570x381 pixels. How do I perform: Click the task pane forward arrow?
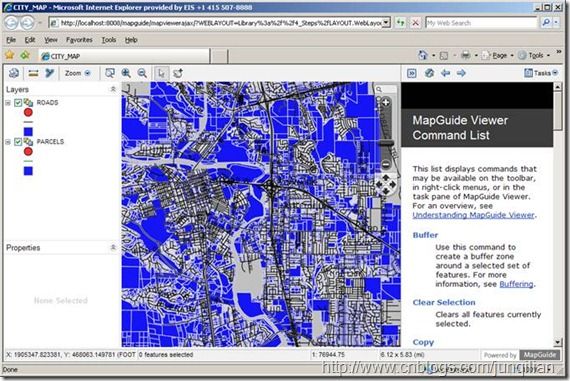461,73
